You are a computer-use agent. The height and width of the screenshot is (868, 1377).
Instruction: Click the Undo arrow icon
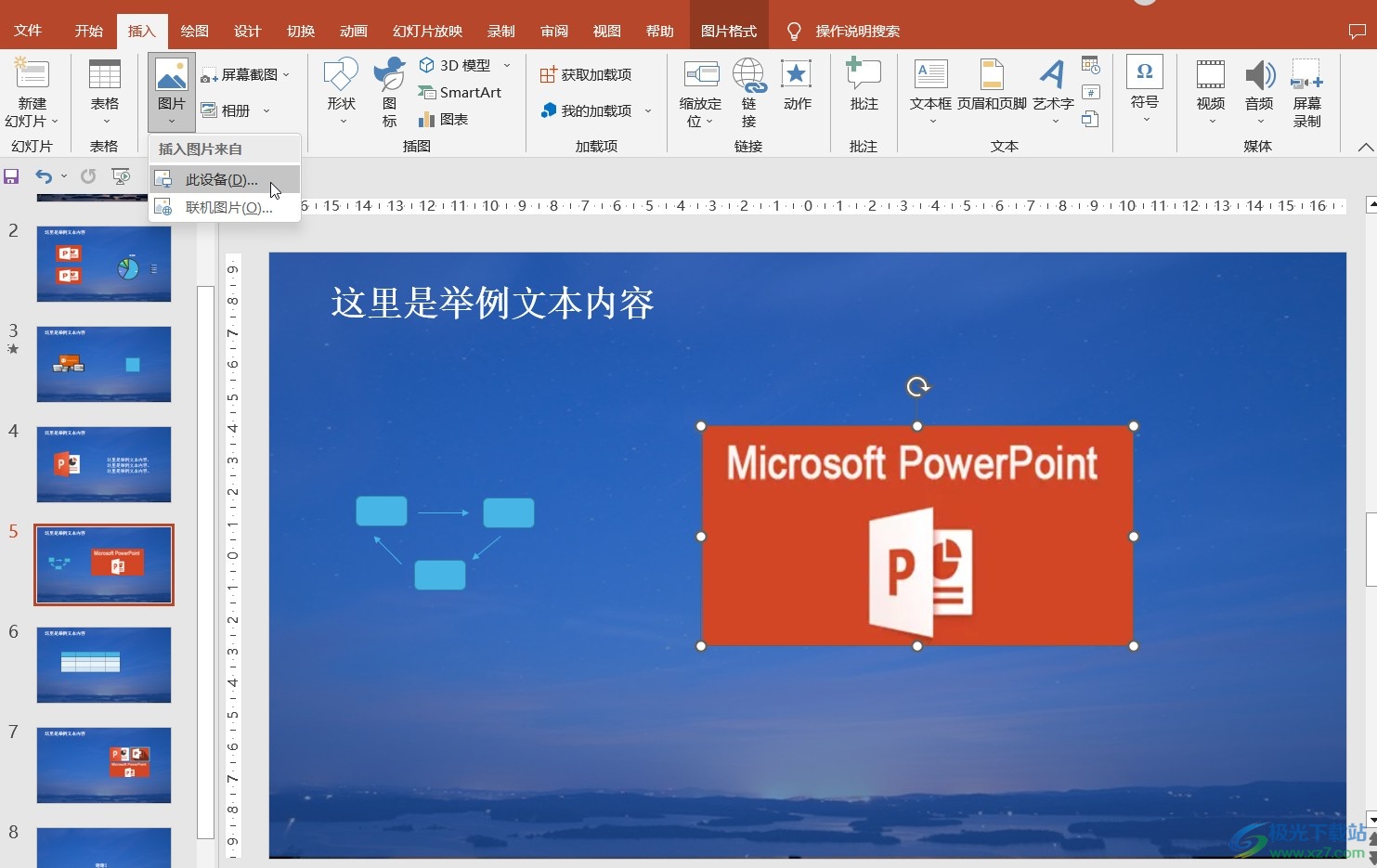tap(44, 176)
